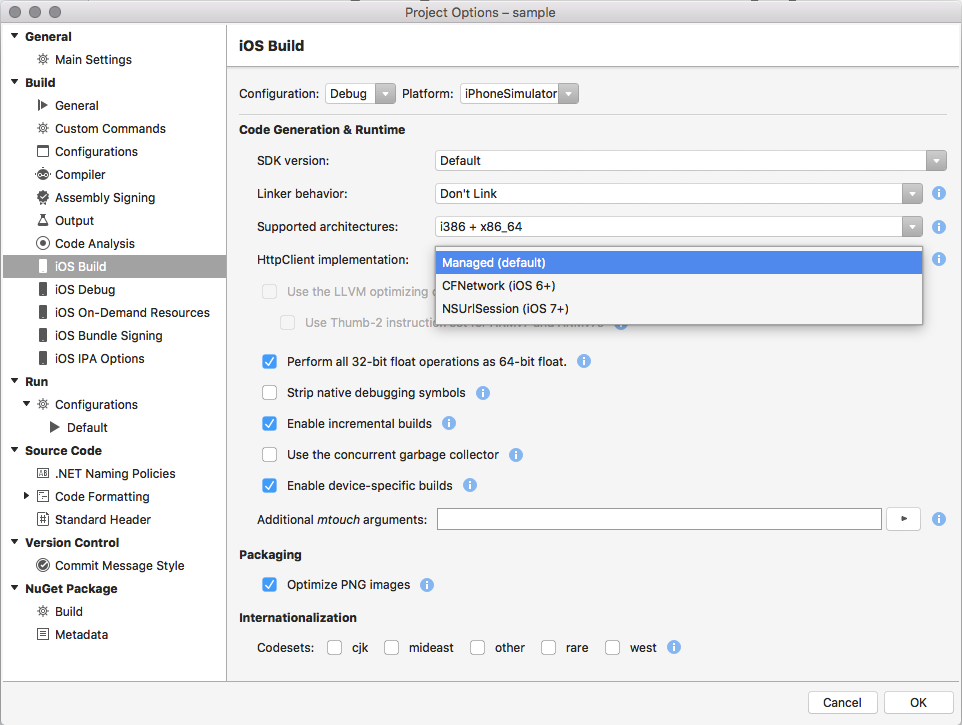962x725 pixels.
Task: Select the Standard Header hash icon
Action: (43, 520)
